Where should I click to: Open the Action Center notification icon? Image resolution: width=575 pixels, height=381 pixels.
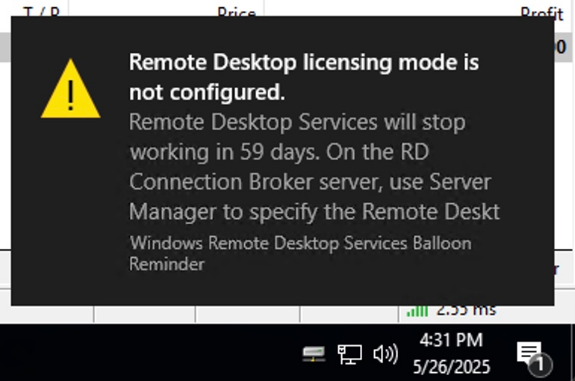tap(529, 353)
